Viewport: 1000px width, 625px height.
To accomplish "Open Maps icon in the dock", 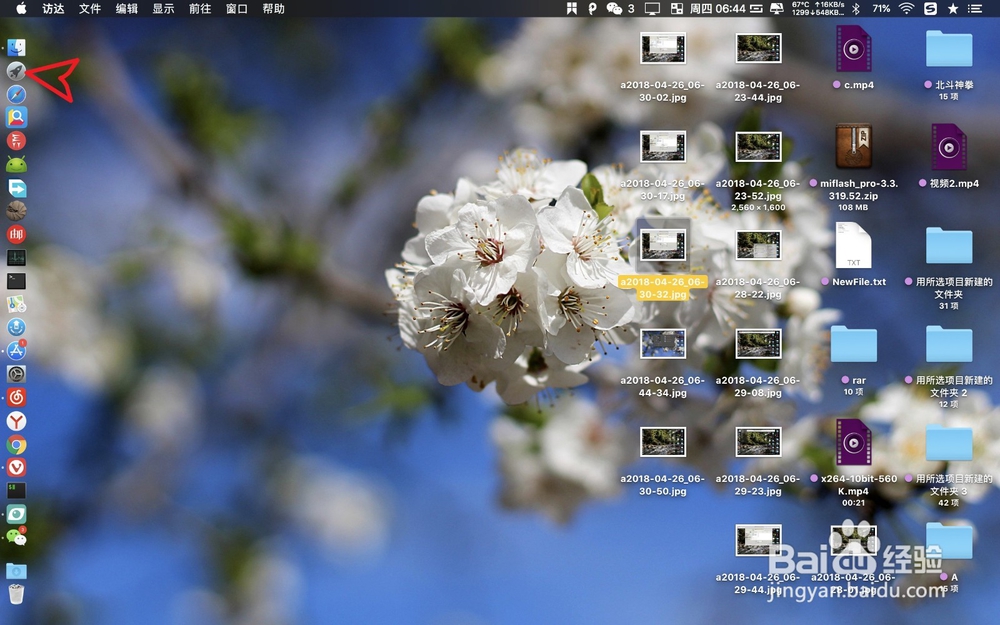I will pos(17,304).
